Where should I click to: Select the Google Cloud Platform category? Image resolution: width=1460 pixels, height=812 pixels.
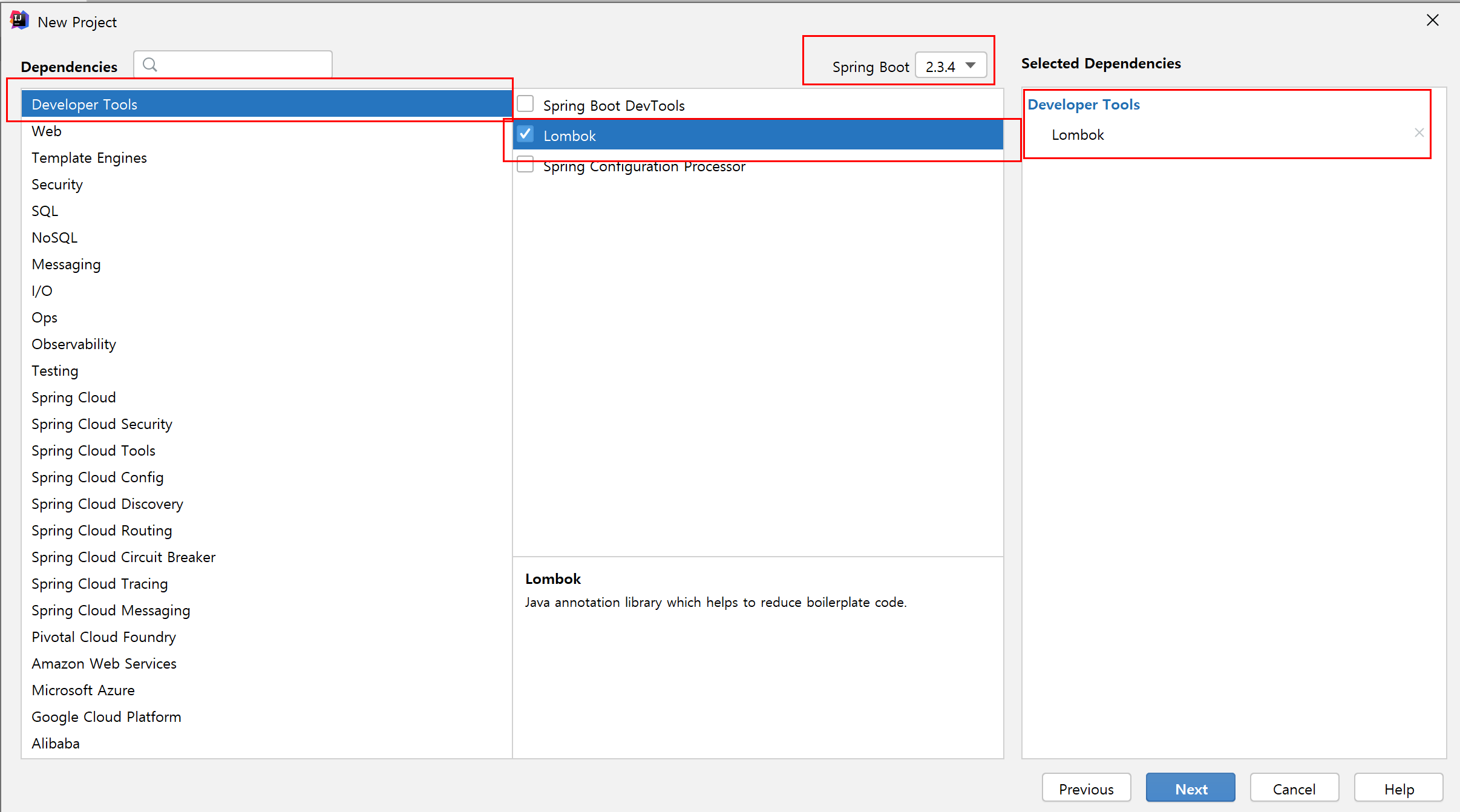point(267,716)
